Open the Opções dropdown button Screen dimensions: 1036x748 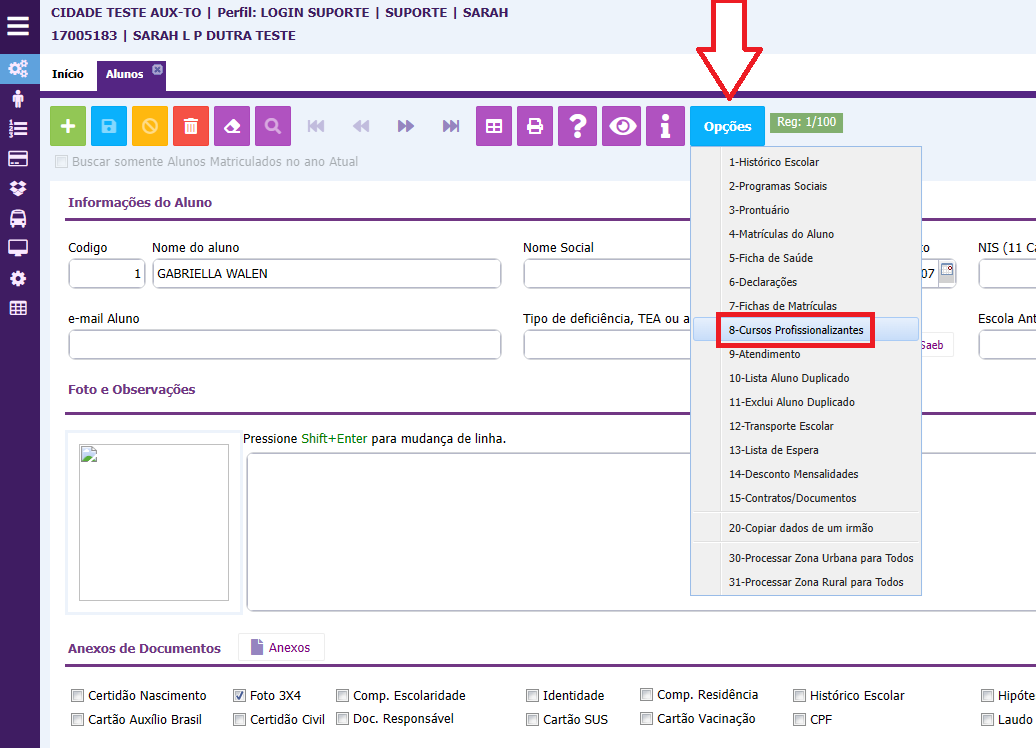tap(727, 127)
